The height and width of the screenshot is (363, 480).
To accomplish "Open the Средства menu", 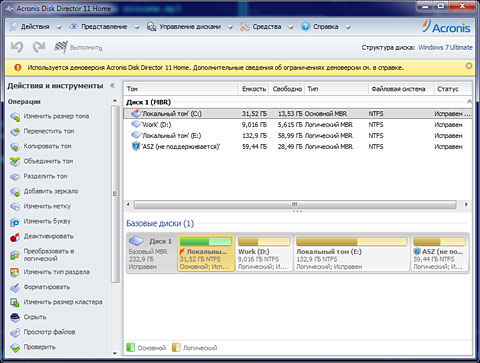I will 267,27.
